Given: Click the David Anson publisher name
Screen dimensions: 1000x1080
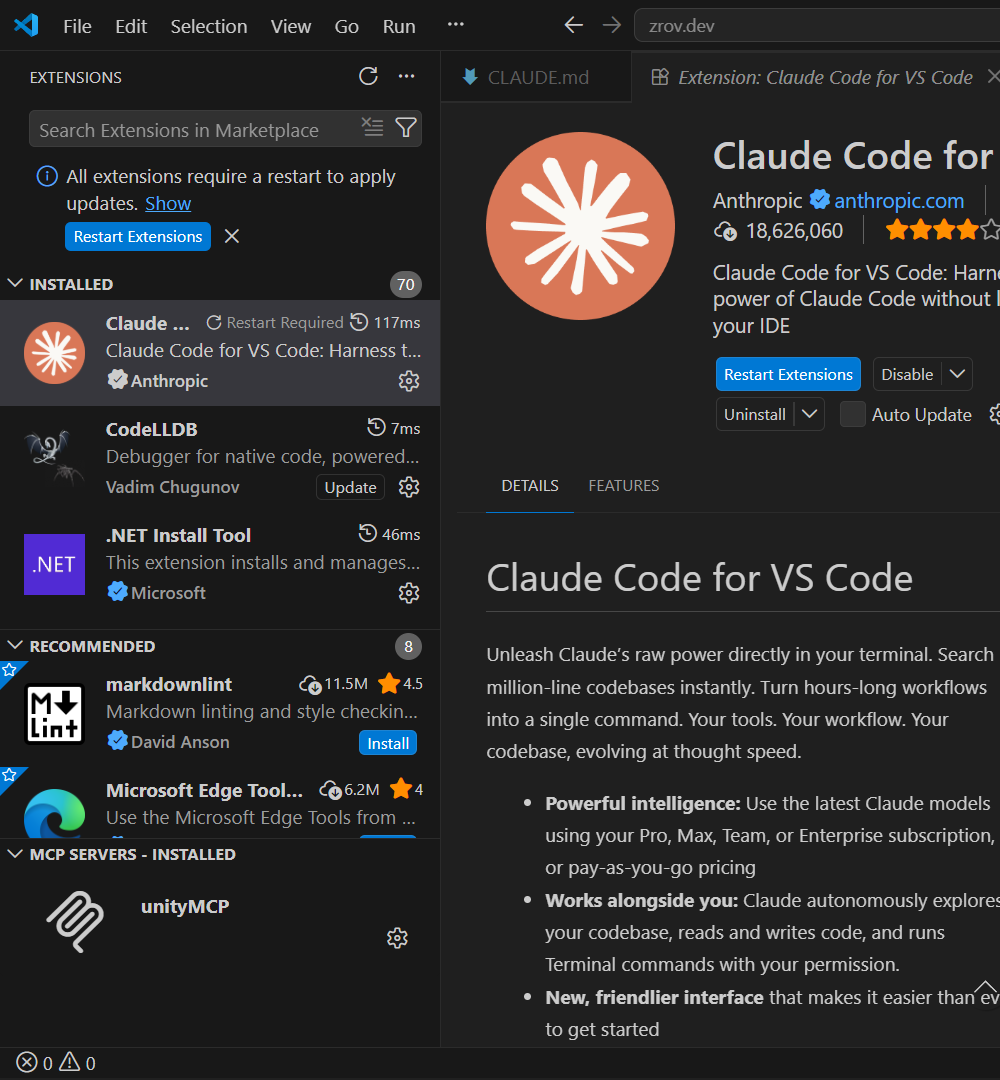Looking at the screenshot, I should click(x=180, y=742).
